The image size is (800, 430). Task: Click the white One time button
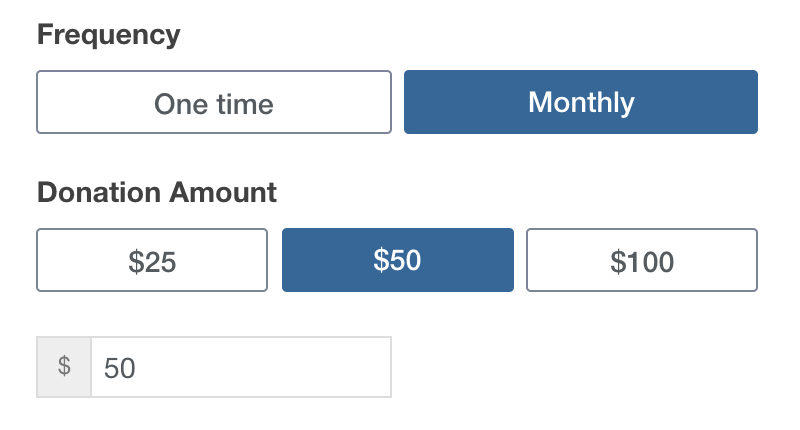pyautogui.click(x=213, y=102)
